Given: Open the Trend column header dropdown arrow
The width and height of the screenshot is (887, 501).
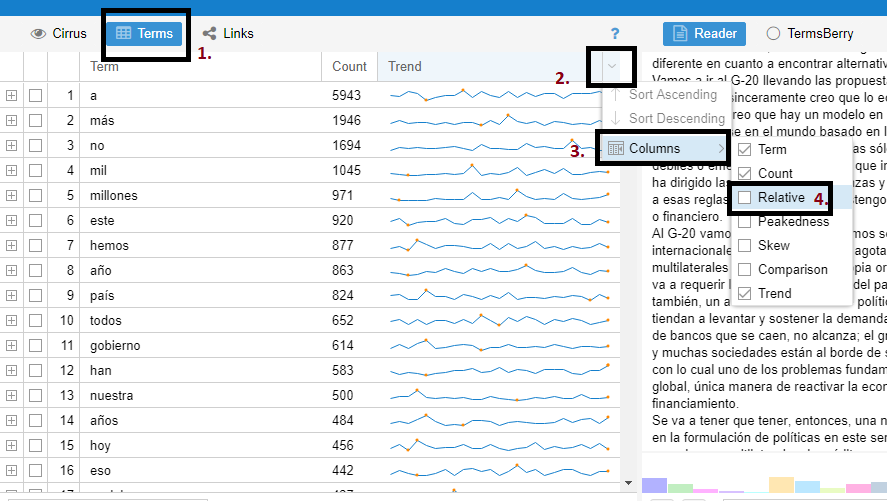Looking at the screenshot, I should pyautogui.click(x=612, y=67).
